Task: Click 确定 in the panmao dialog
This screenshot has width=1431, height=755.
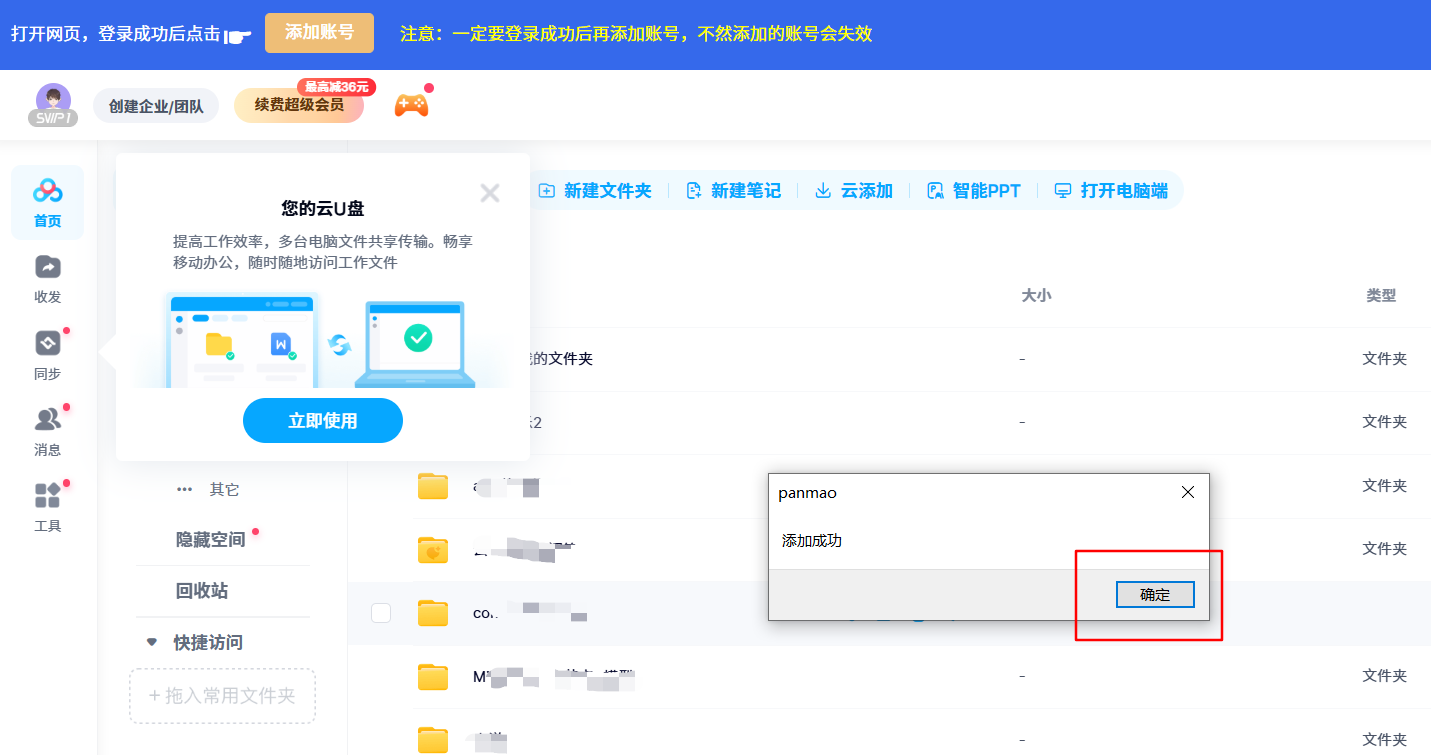Action: pyautogui.click(x=1154, y=594)
